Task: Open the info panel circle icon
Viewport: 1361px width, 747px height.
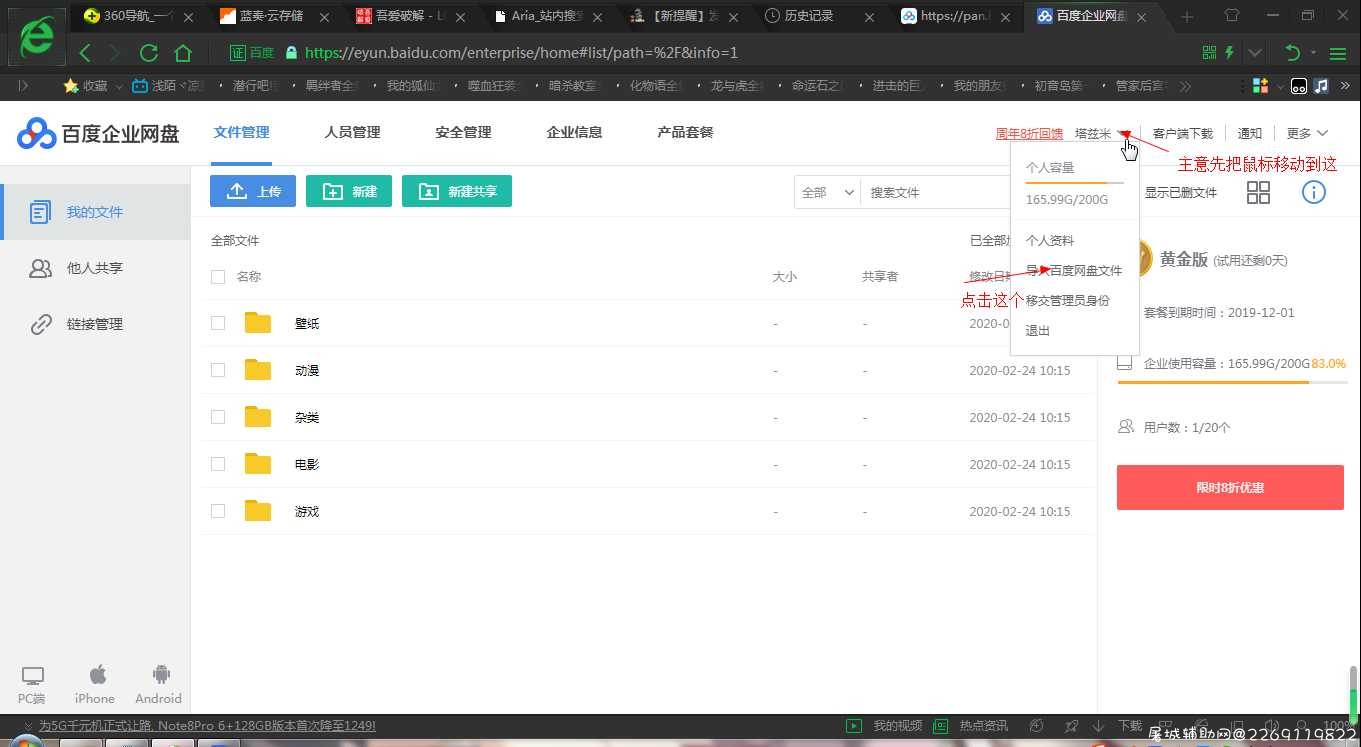Action: (1313, 192)
